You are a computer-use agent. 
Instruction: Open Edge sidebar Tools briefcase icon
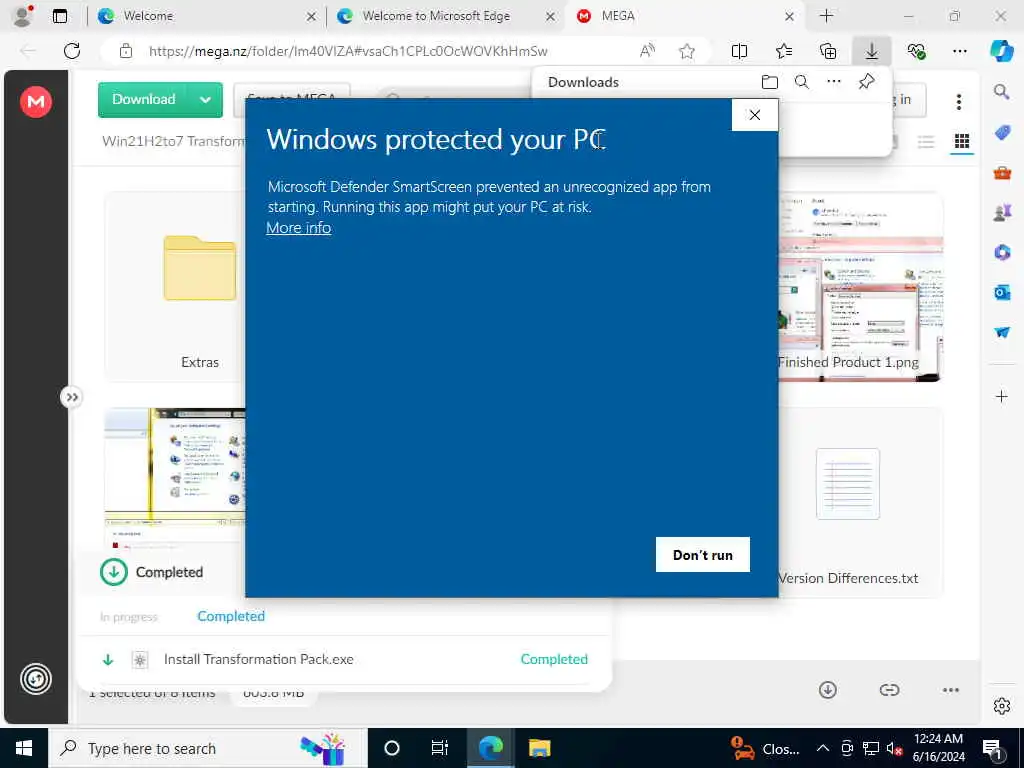pos(1002,172)
